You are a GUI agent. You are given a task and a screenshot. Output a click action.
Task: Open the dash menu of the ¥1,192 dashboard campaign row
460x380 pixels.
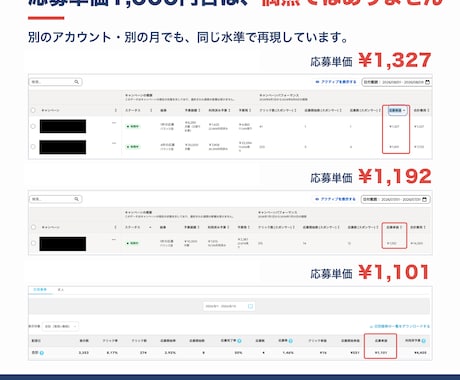pos(114,239)
